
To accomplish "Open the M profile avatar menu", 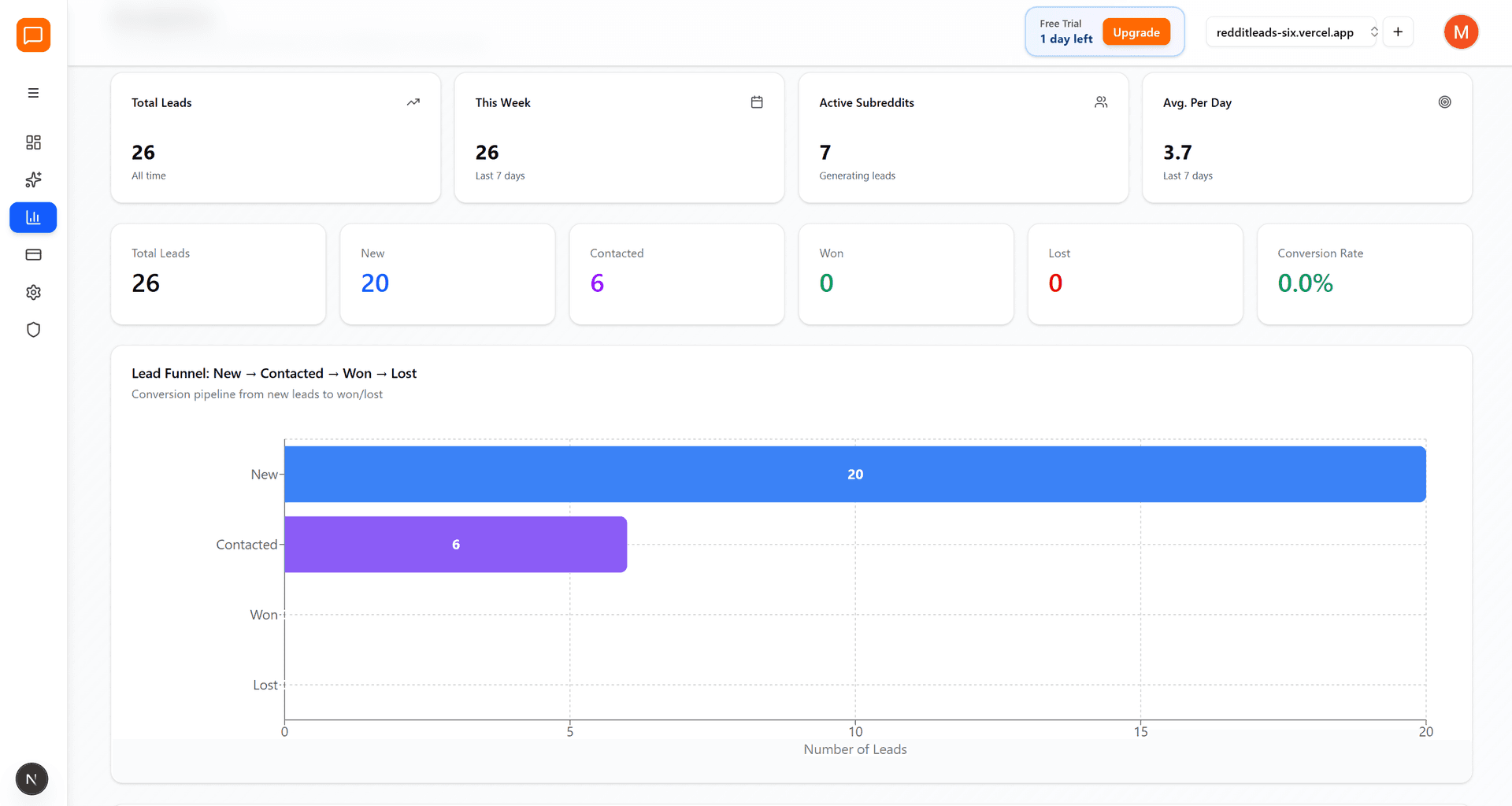I will (1461, 32).
